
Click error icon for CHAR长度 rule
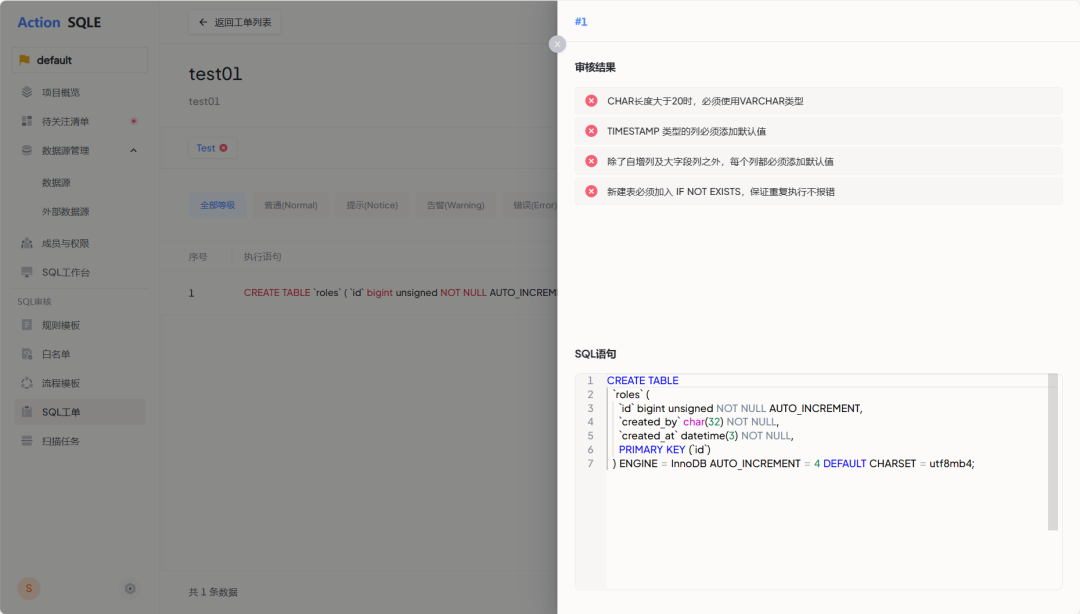pos(591,101)
